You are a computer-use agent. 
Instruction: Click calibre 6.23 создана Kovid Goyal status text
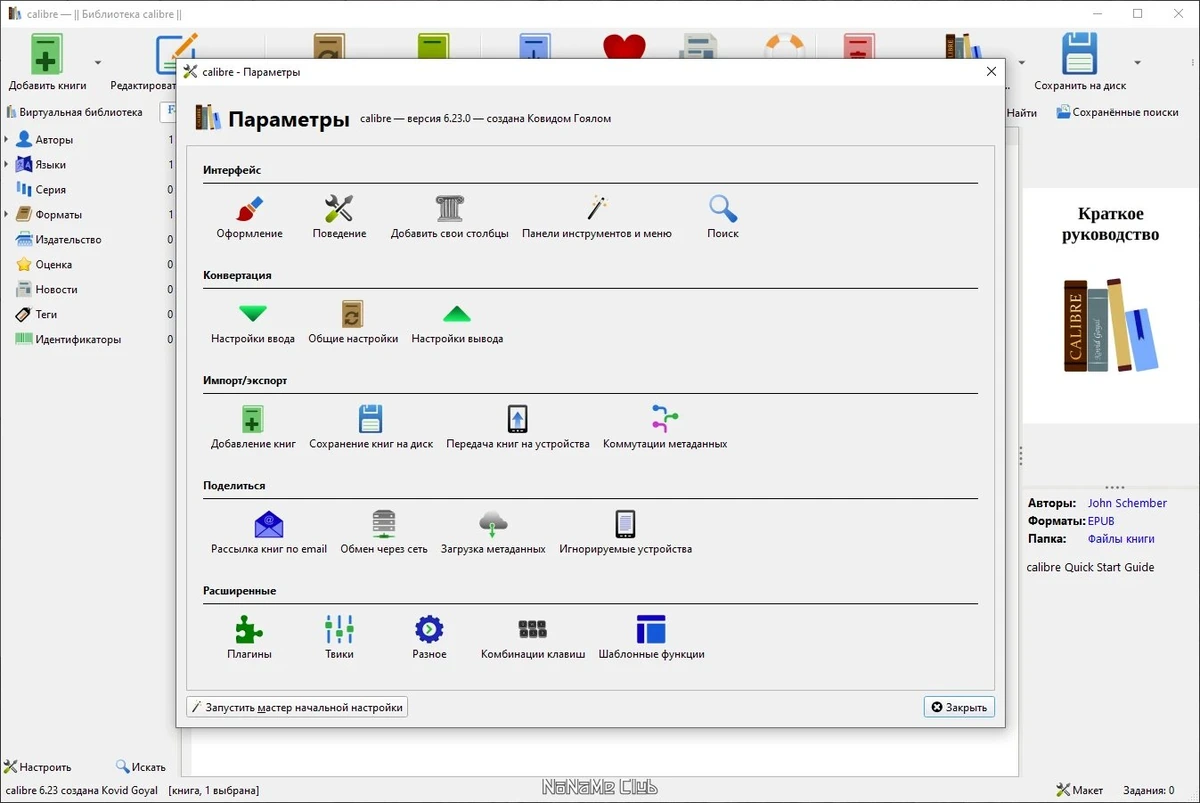pyautogui.click(x=80, y=790)
